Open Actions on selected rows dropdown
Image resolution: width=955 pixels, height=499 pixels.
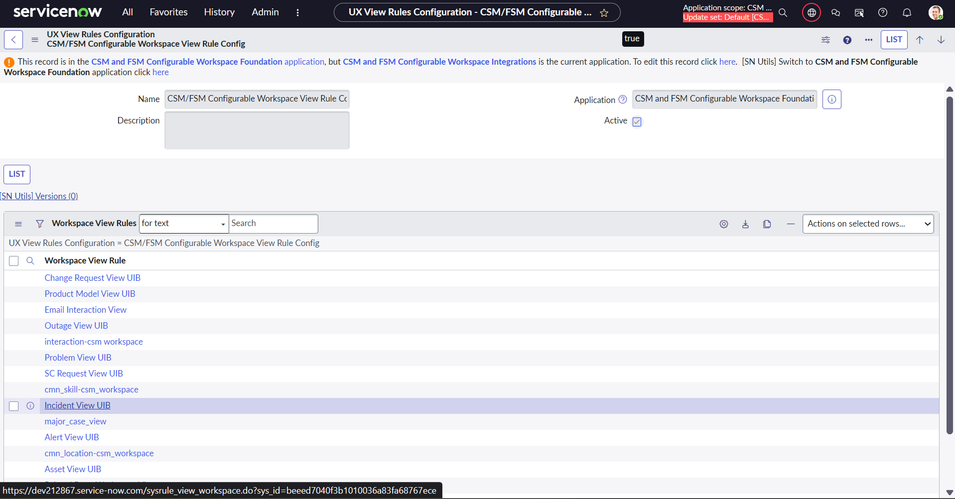868,224
